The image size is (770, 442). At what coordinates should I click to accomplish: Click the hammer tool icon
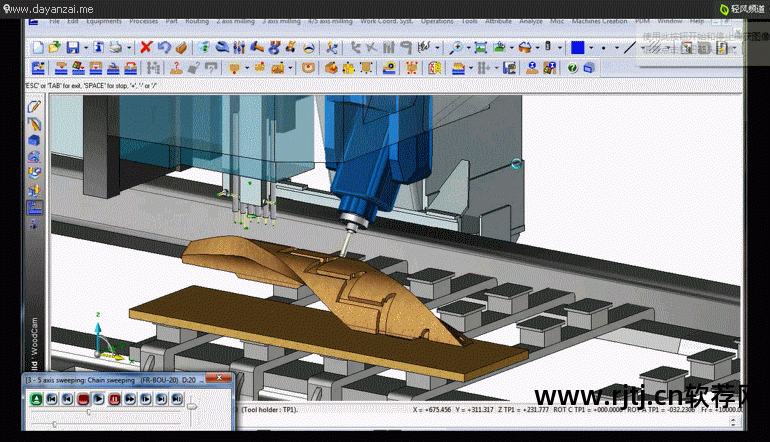point(257,48)
